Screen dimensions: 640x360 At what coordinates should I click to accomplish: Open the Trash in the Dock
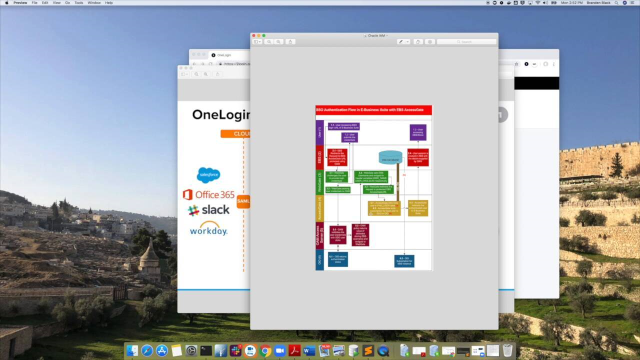click(507, 350)
